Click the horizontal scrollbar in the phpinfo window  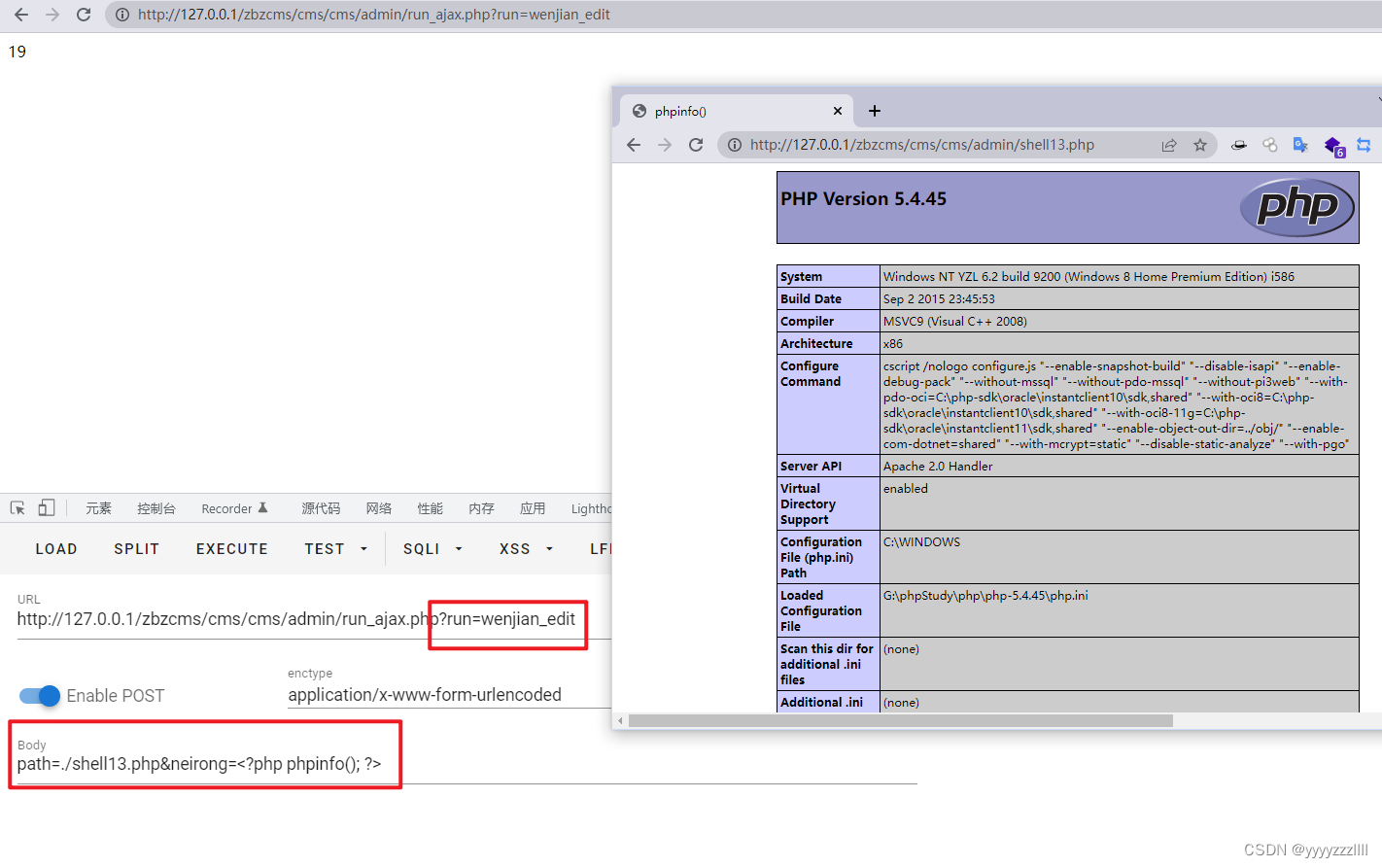pos(900,720)
